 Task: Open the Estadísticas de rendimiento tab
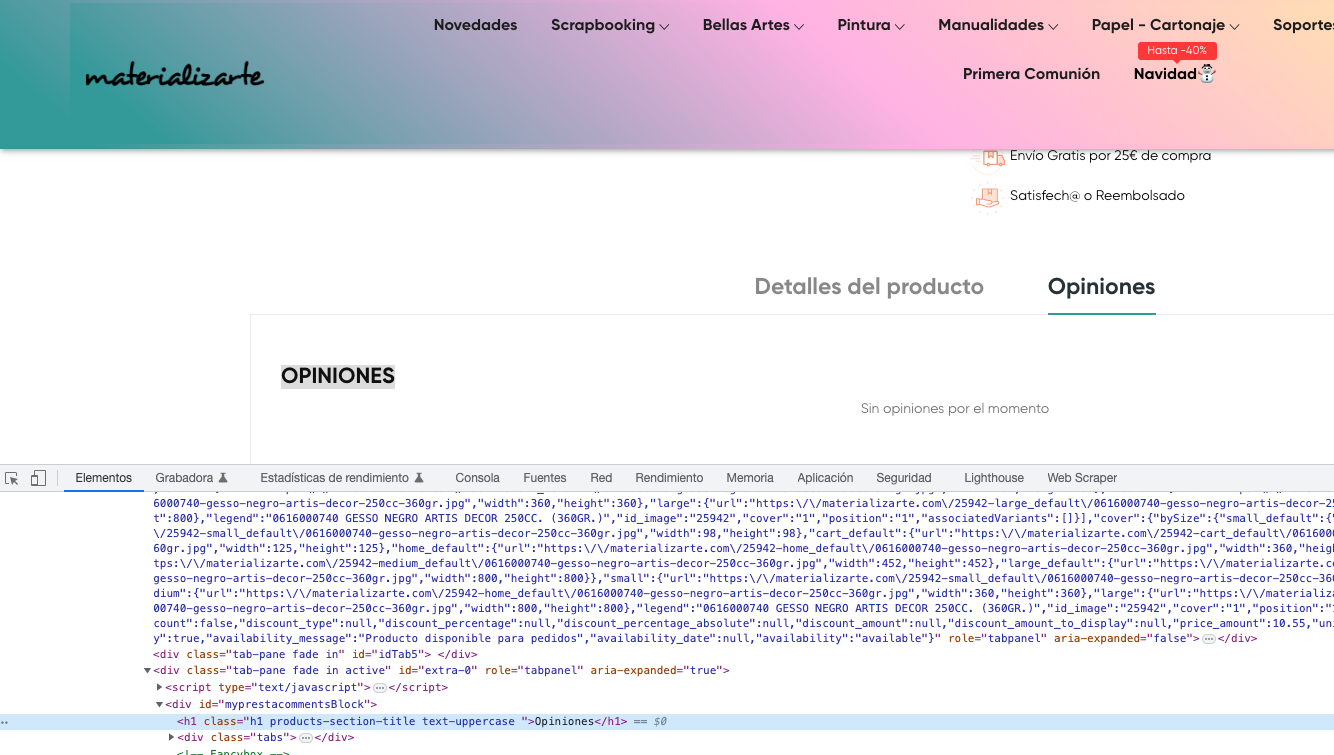(334, 478)
